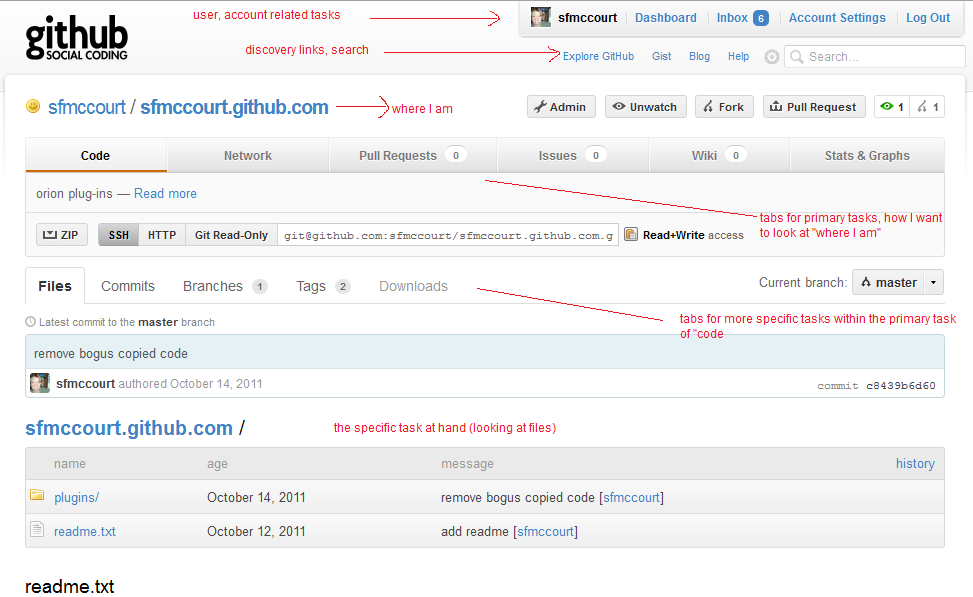The image size is (973, 597).
Task: Select the Git Read-Only option
Action: click(x=231, y=235)
